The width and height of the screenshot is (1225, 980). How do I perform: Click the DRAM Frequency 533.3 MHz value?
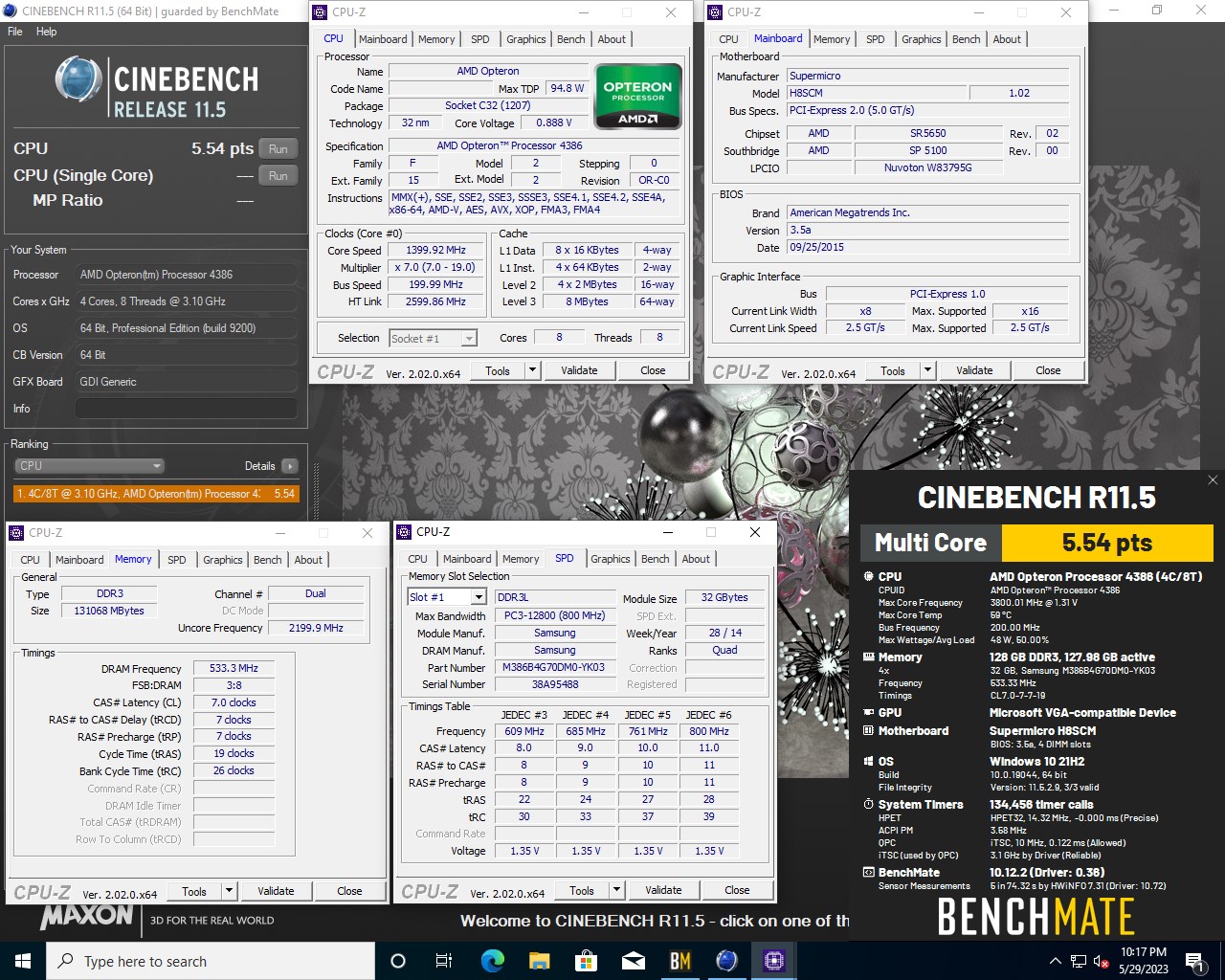[x=234, y=668]
